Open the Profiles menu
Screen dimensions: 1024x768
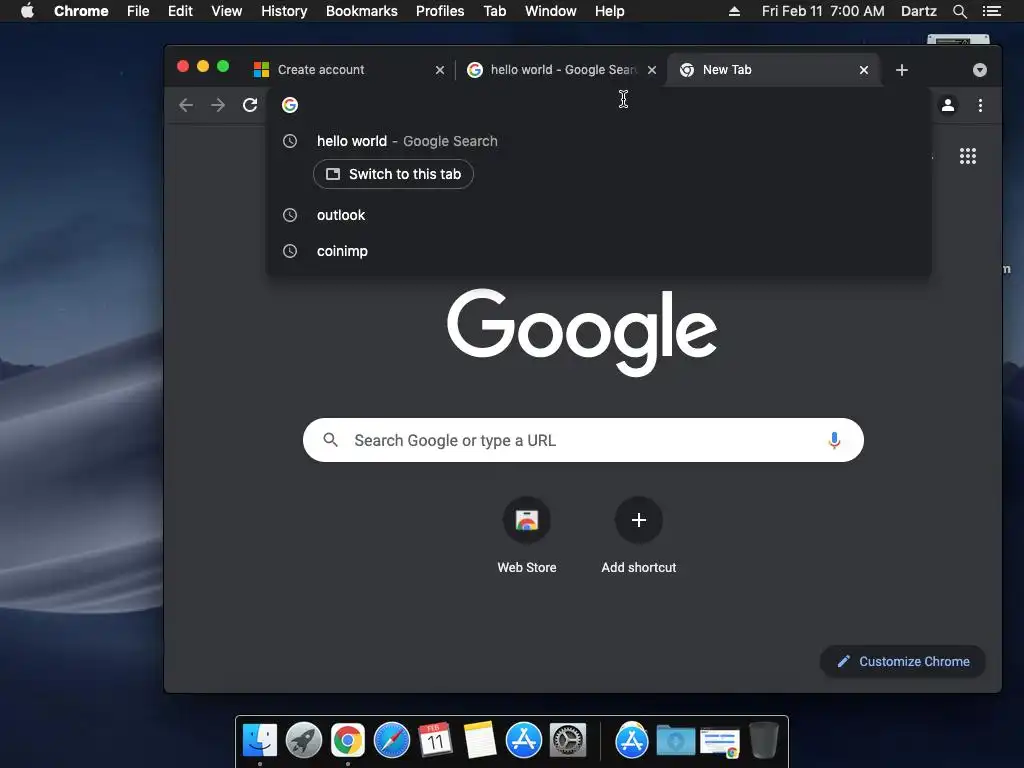440,11
